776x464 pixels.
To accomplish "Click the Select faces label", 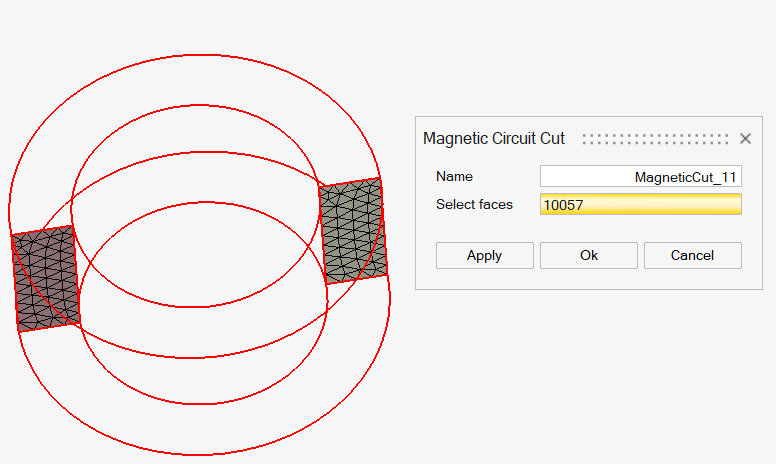I will pyautogui.click(x=474, y=205).
